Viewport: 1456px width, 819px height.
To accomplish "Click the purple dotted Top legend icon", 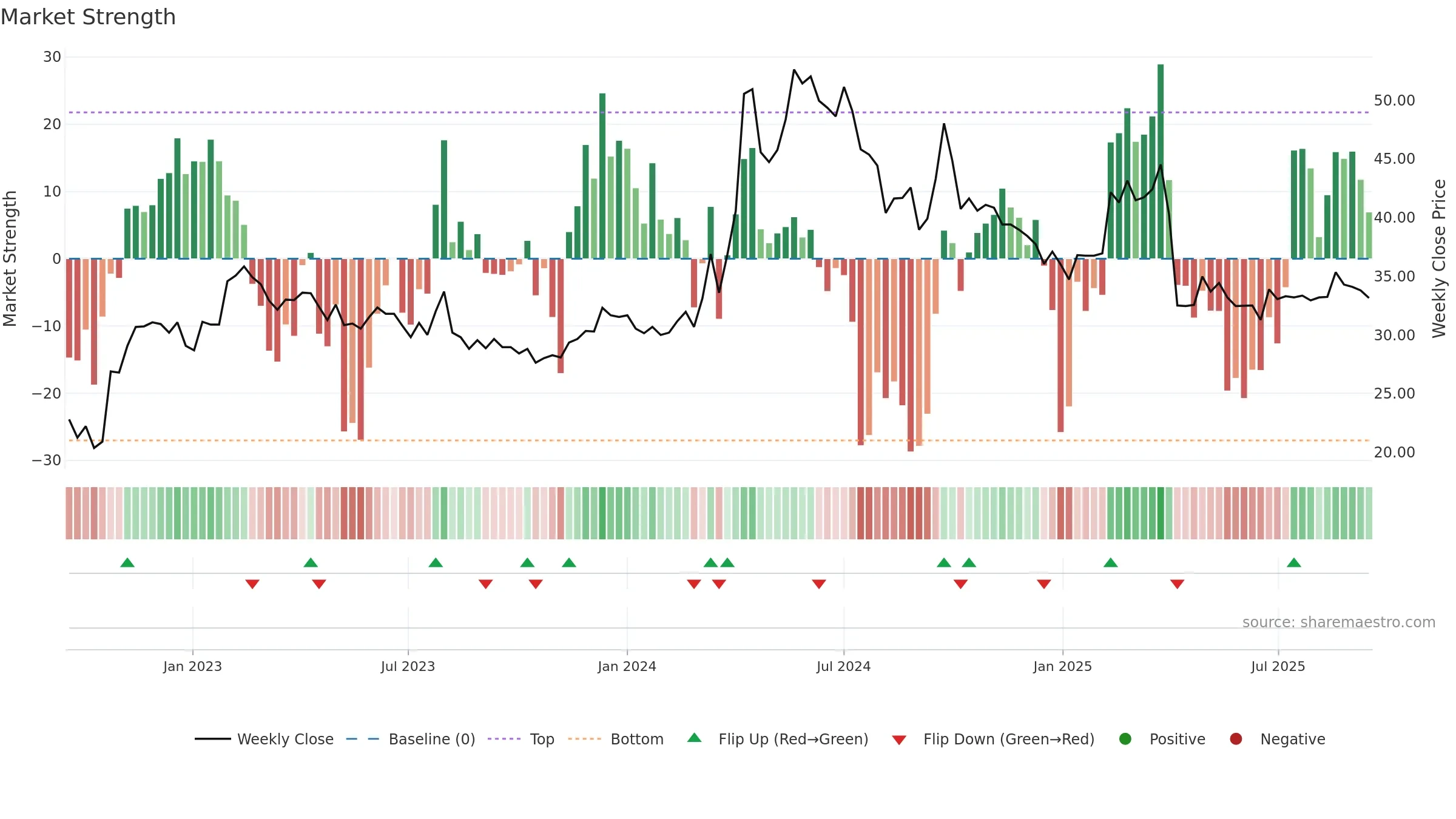I will tap(504, 739).
